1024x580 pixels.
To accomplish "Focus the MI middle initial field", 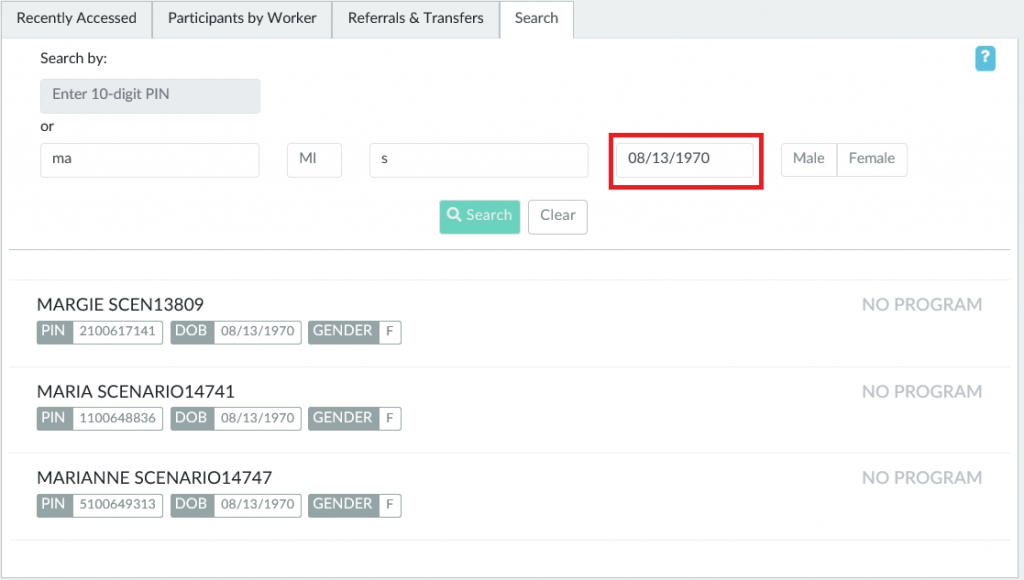I will pyautogui.click(x=314, y=160).
